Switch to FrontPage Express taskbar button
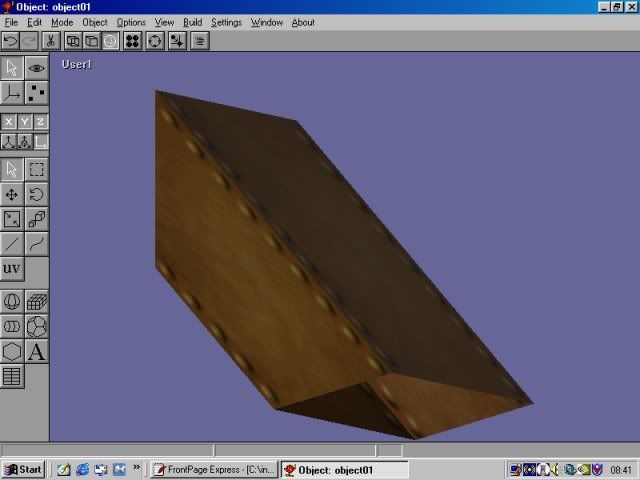The height and width of the screenshot is (480, 640). pos(212,469)
